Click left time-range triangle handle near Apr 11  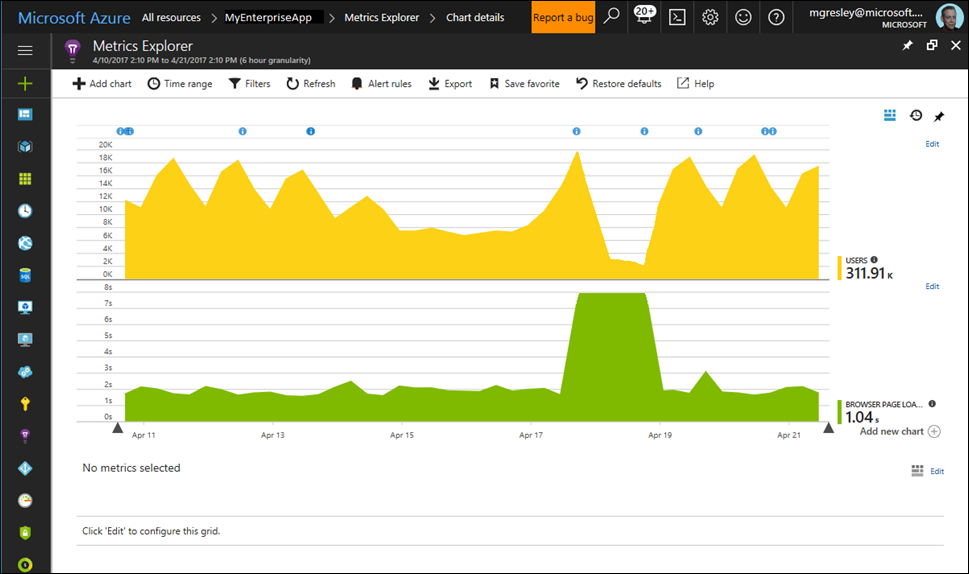click(117, 427)
